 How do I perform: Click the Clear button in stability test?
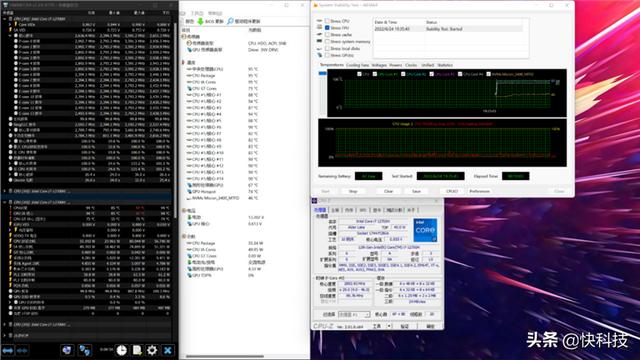388,191
